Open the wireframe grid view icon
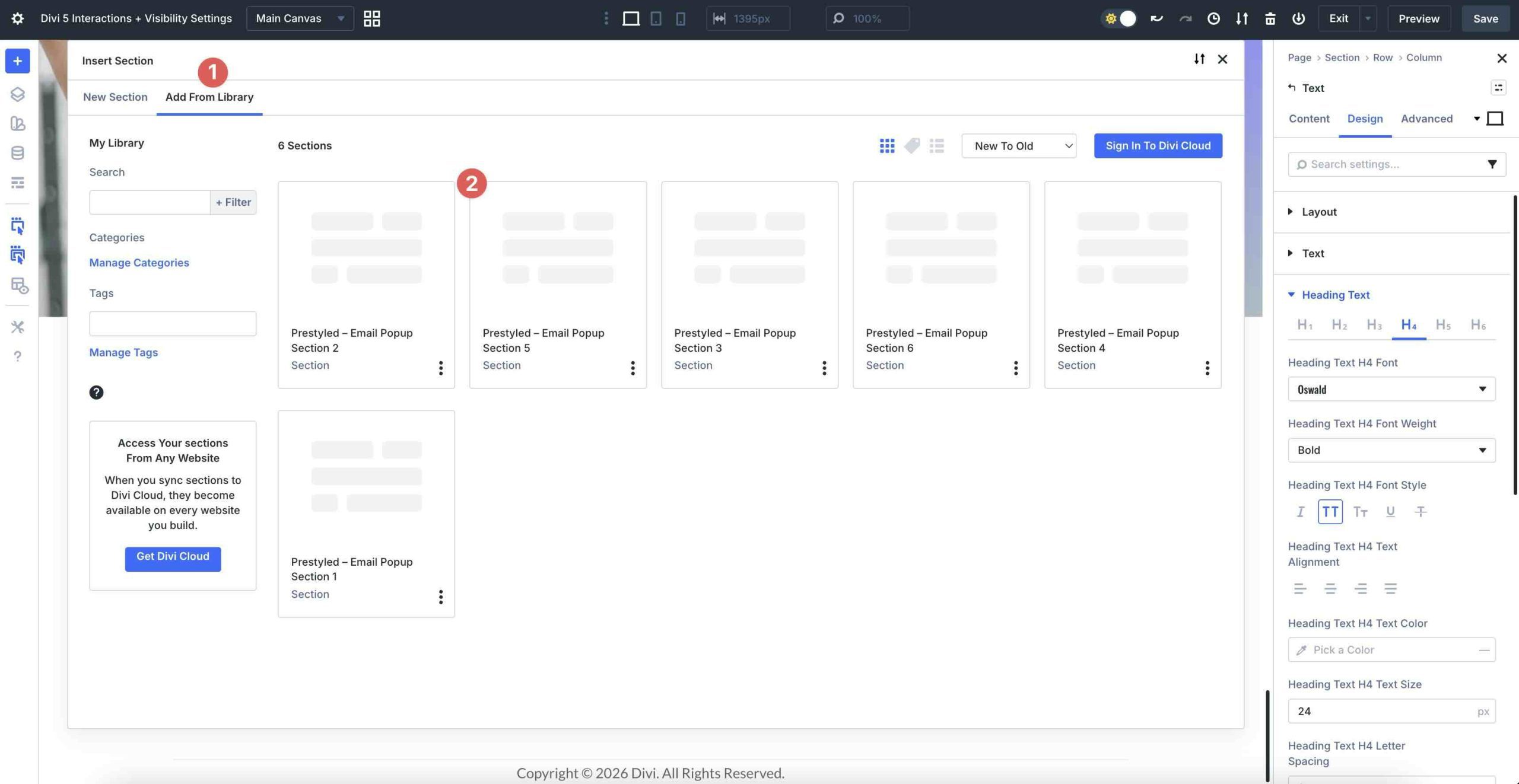Image resolution: width=1519 pixels, height=784 pixels. coord(371,18)
